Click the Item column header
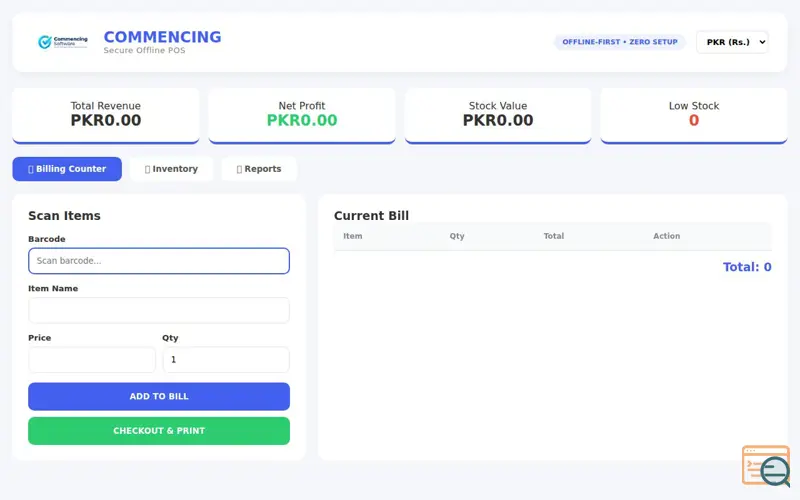 click(x=353, y=236)
